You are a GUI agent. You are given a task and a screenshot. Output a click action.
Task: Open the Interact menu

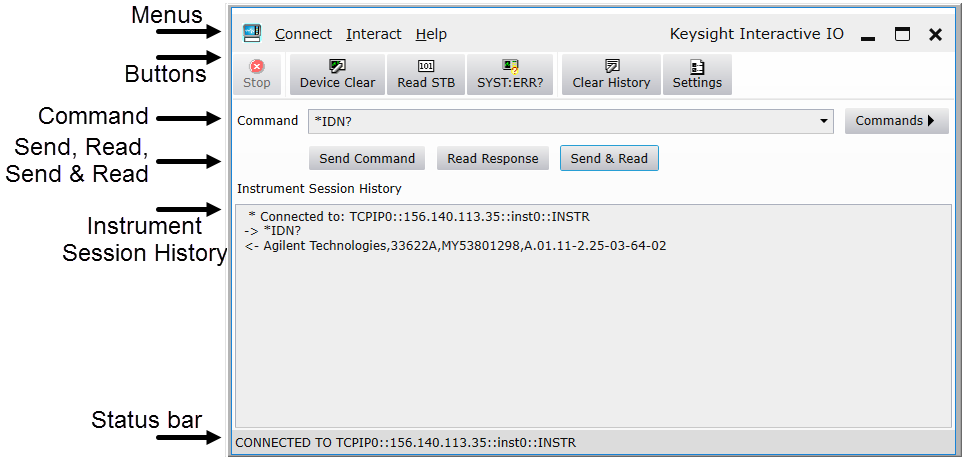[374, 34]
